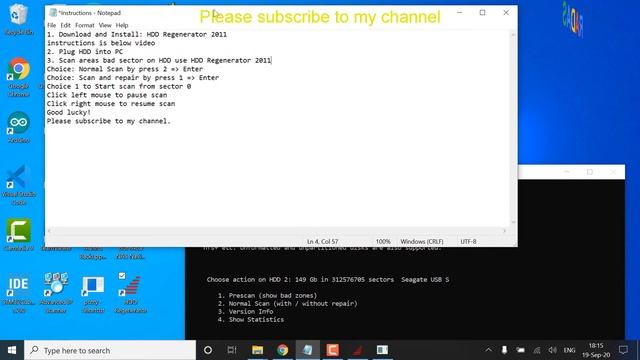Viewport: 640px width, 360px height.
Task: Click 'instructions is below video' line
Action: coord(101,43)
